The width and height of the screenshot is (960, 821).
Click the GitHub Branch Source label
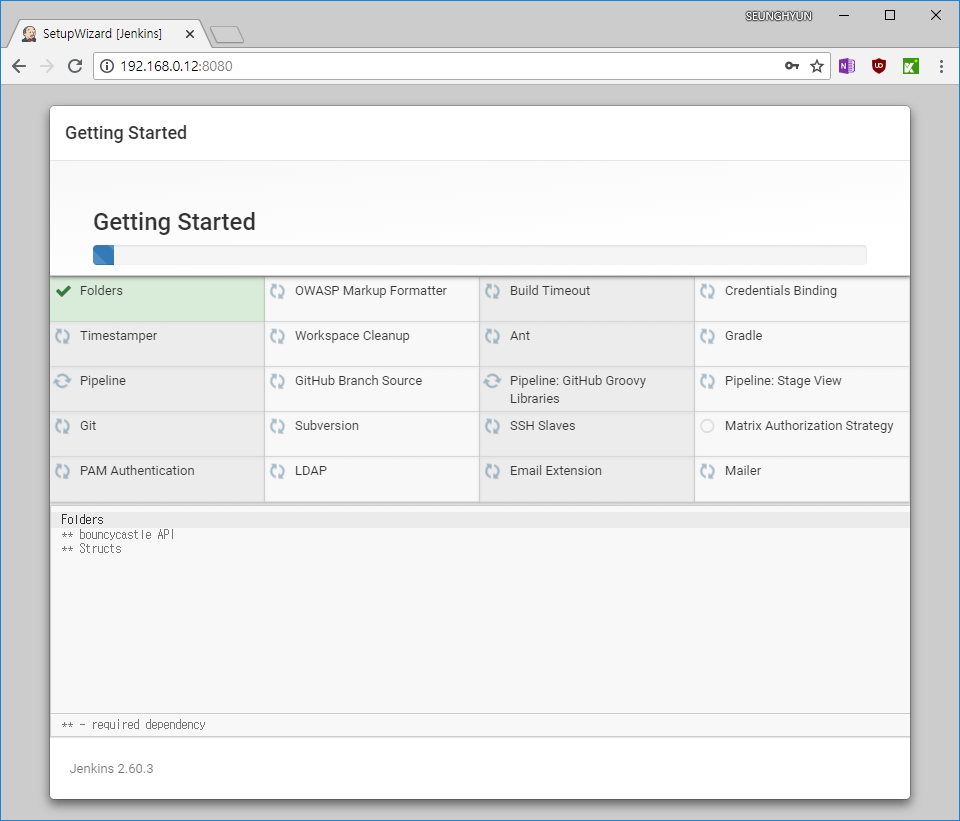pyautogui.click(x=358, y=381)
